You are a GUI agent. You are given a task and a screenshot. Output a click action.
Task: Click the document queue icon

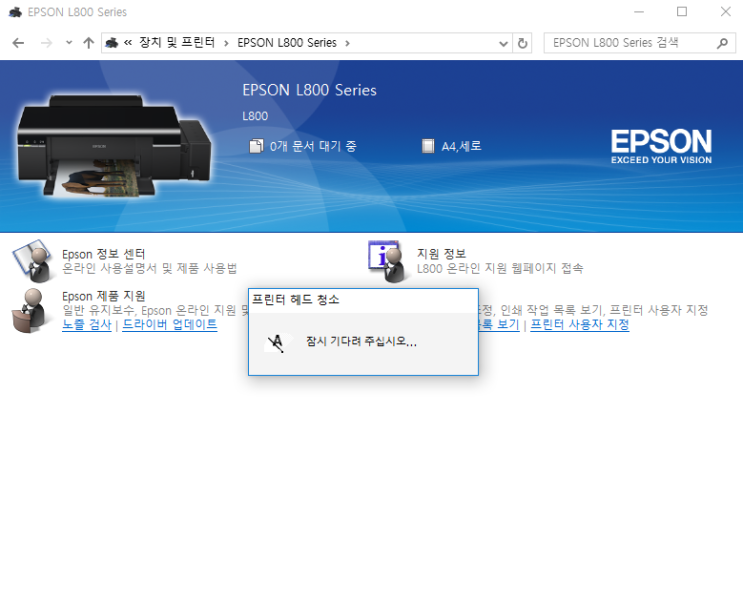256,146
